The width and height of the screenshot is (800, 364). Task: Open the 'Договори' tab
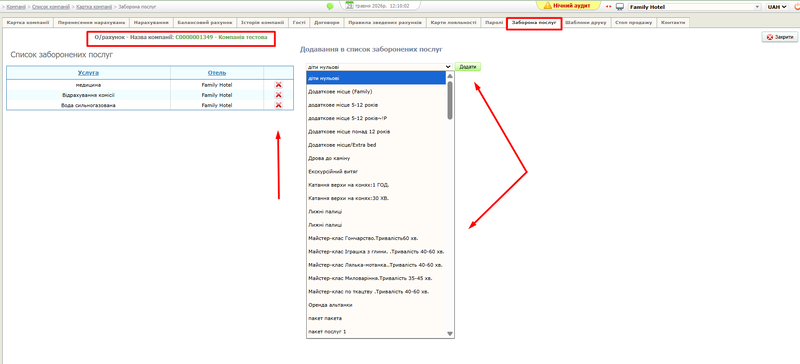click(326, 22)
